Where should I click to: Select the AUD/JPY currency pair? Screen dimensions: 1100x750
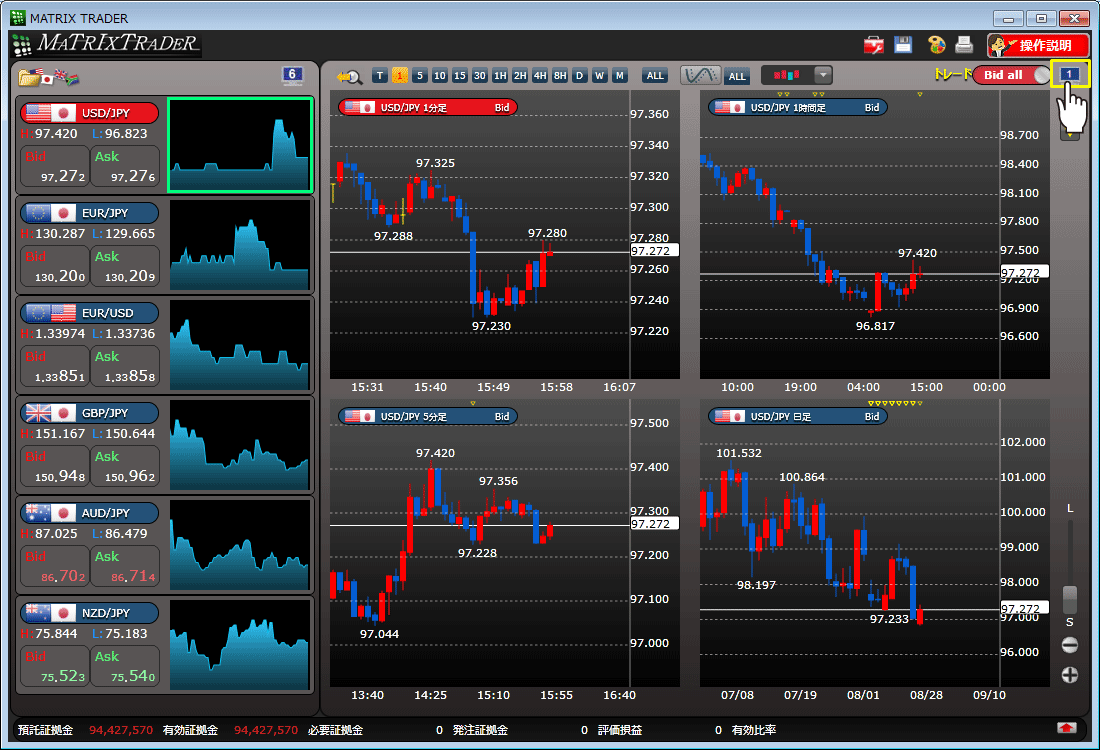tap(90, 513)
